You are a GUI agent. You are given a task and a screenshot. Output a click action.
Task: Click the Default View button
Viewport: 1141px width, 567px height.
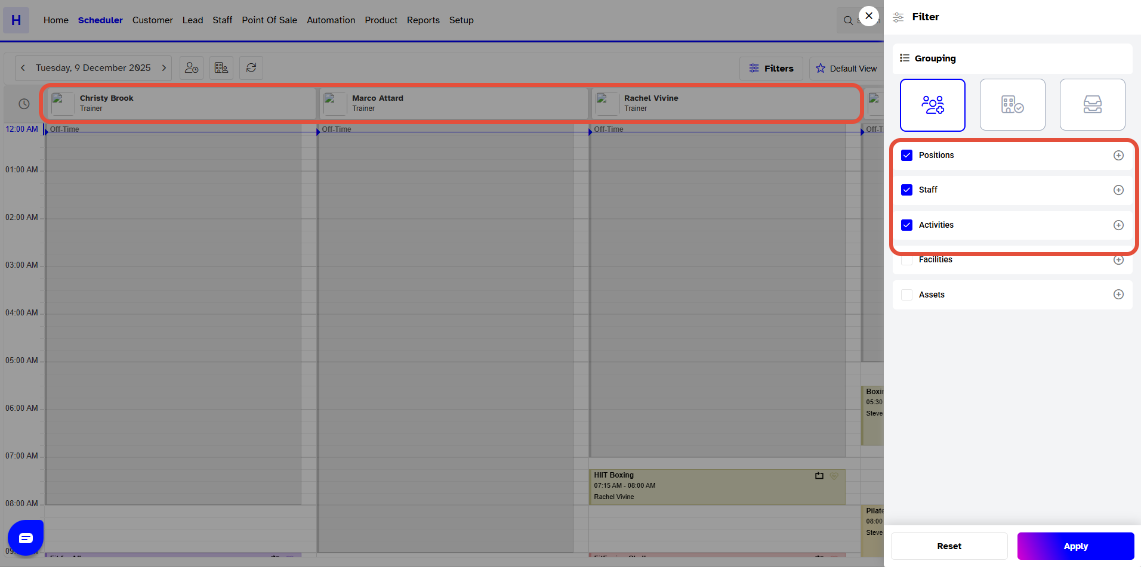click(x=846, y=68)
